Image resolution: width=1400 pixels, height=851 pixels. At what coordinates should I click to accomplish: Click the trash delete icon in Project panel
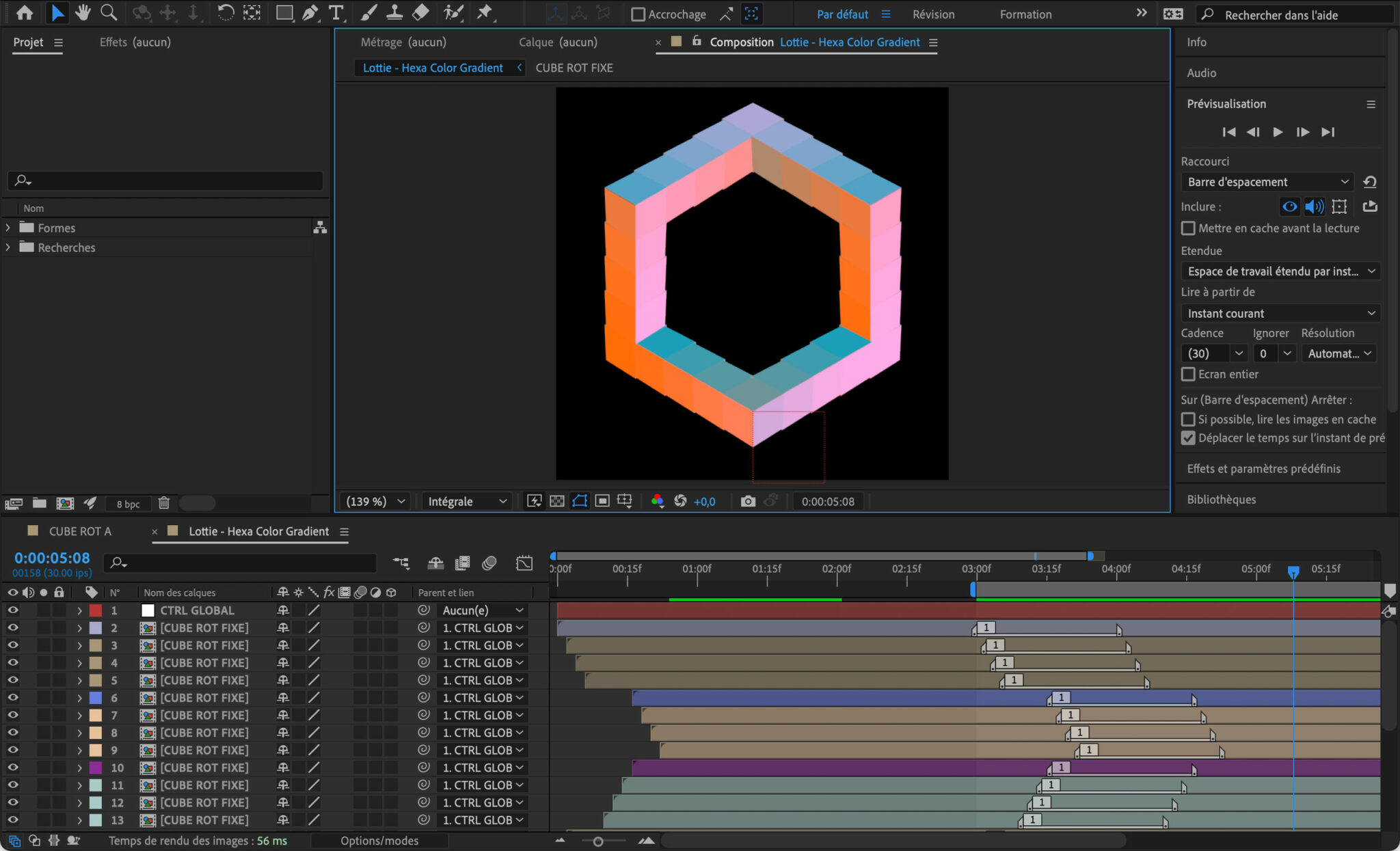[164, 503]
